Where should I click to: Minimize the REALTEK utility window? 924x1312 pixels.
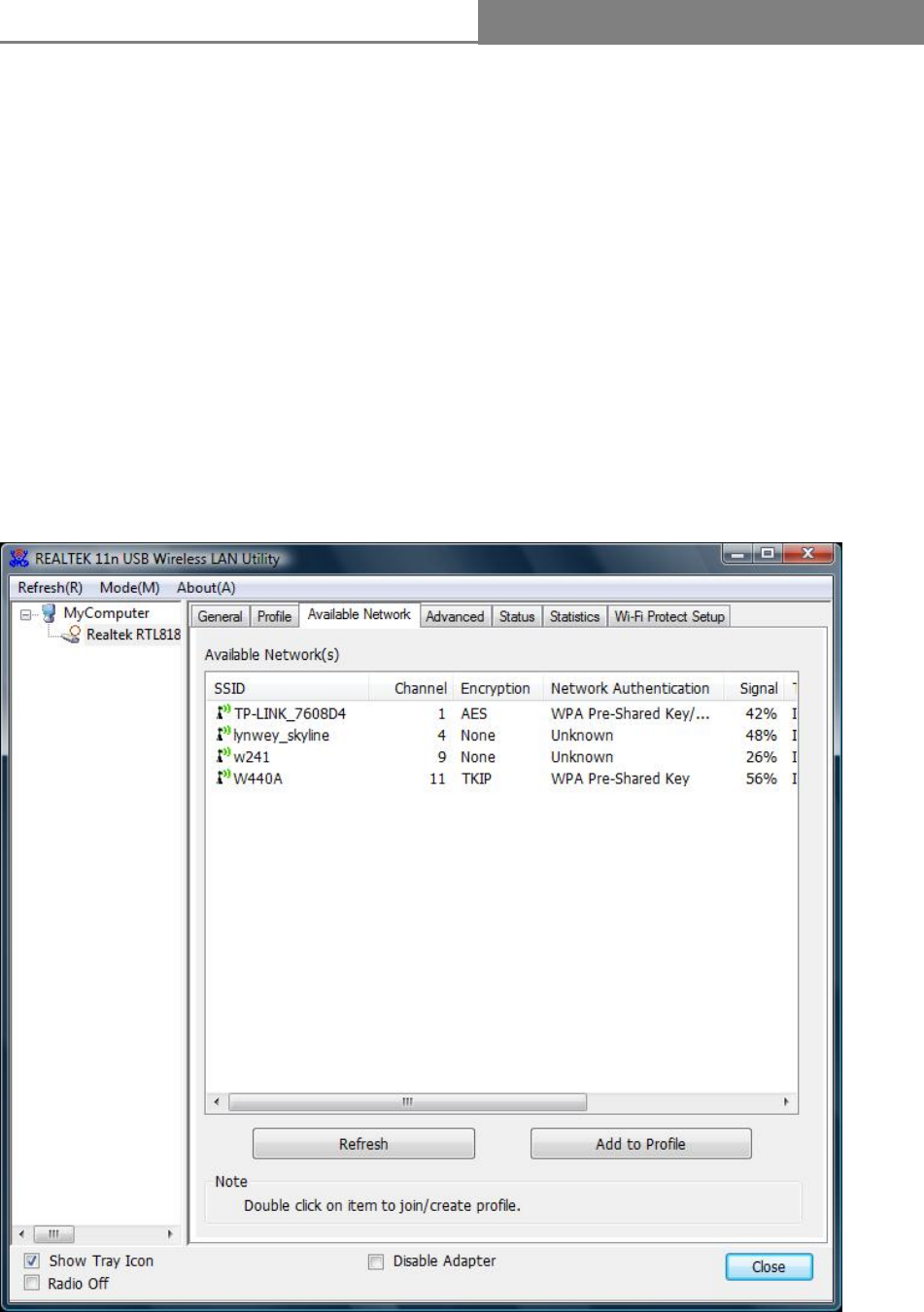point(739,554)
